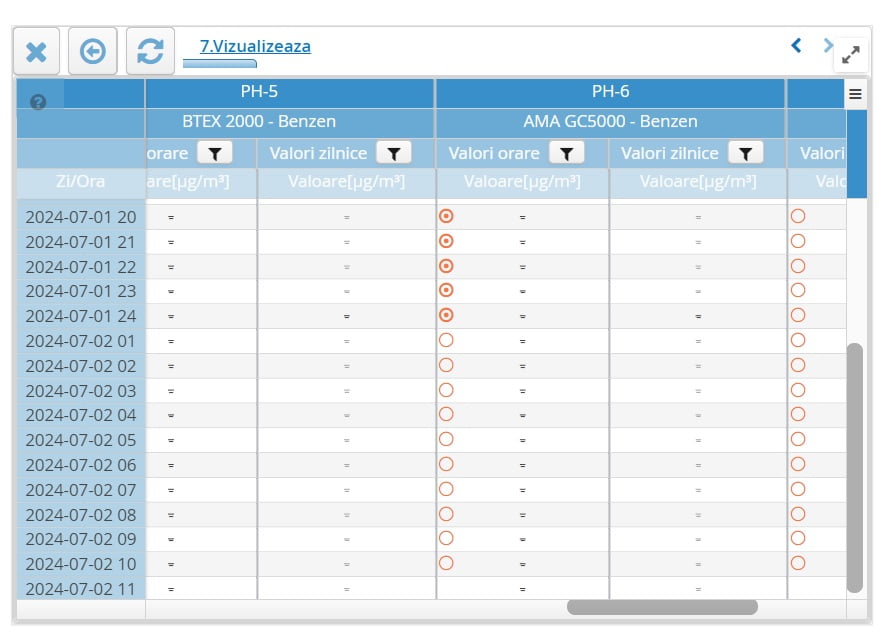Click the PH-6 station column header
Screen dimensions: 894x640
coord(610,92)
